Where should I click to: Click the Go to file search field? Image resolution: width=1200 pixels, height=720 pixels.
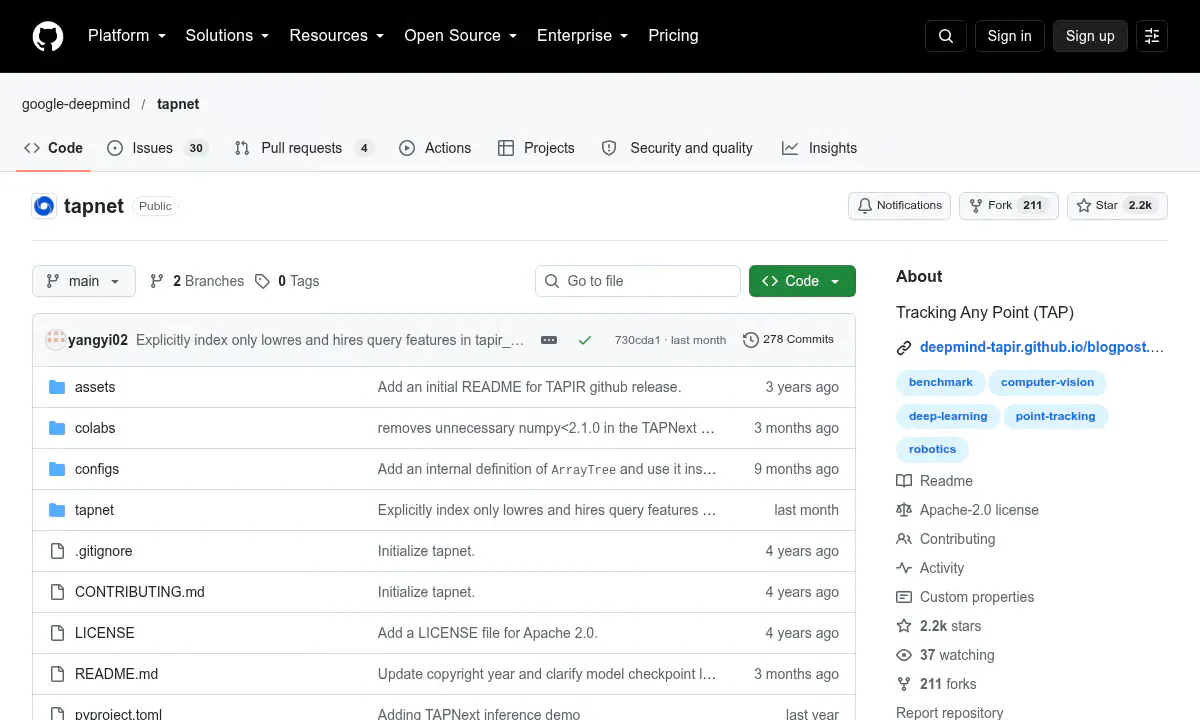coord(638,281)
